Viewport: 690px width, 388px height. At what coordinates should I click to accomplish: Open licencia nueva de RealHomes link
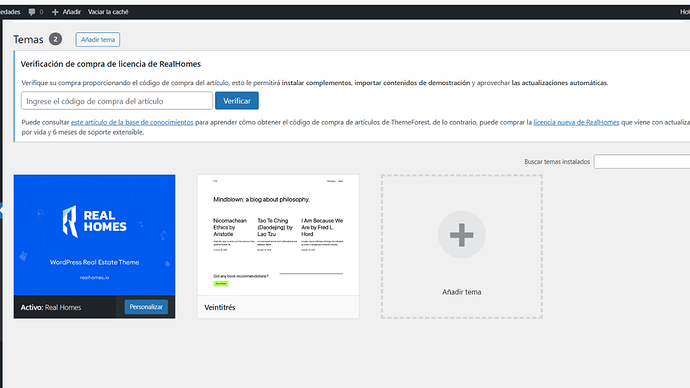(576, 122)
